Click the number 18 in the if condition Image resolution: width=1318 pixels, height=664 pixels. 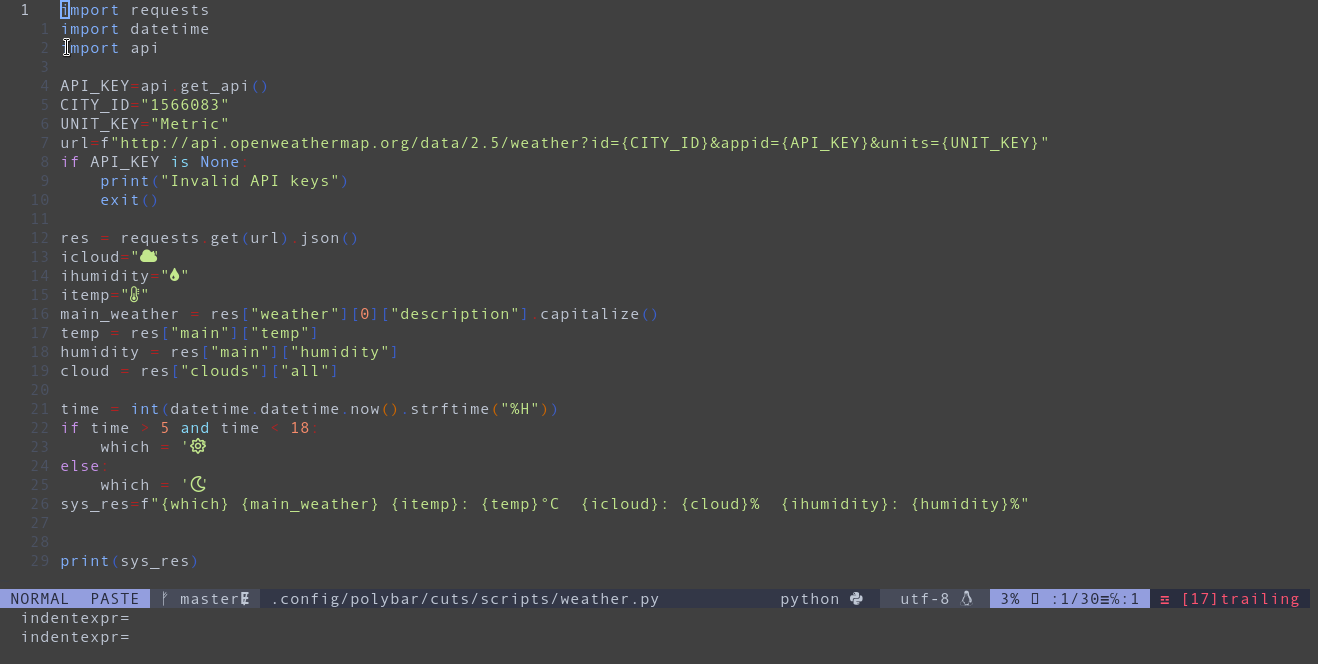(x=300, y=428)
